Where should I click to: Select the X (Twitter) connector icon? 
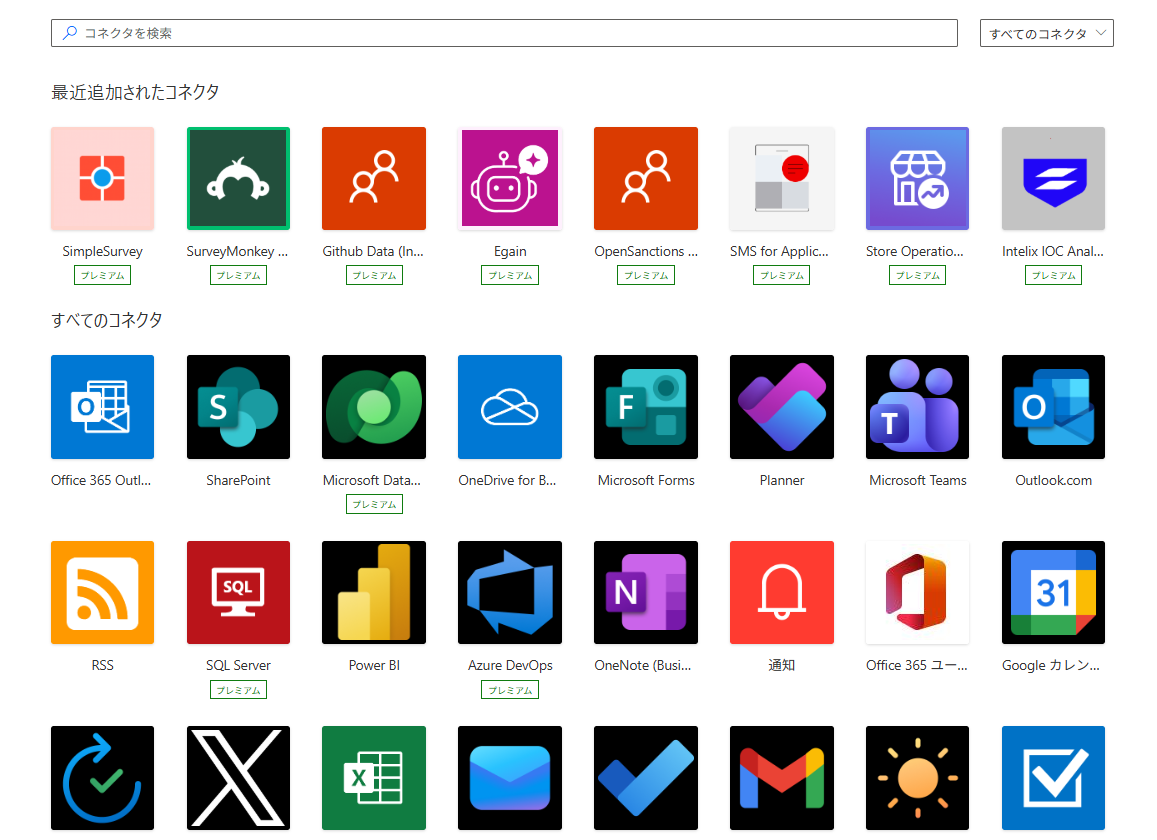click(x=238, y=778)
